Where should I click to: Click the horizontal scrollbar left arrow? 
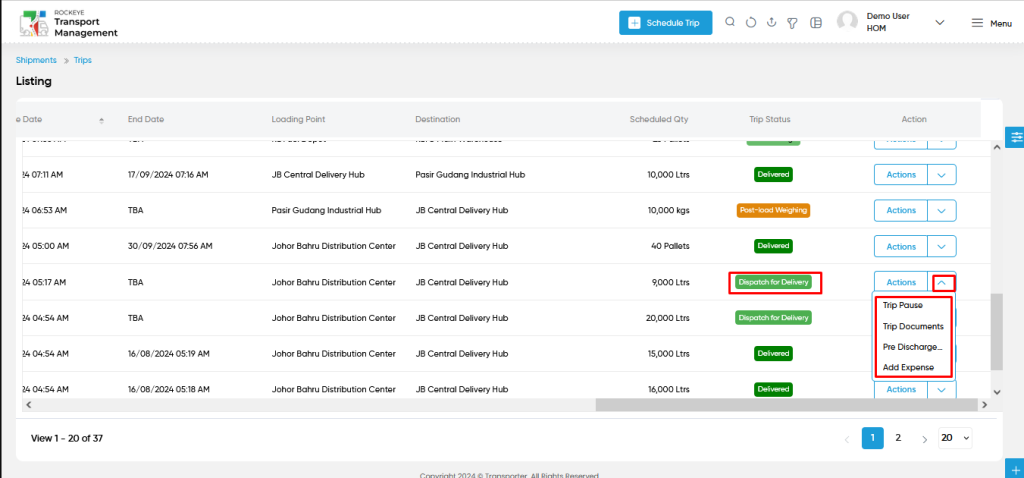point(29,405)
